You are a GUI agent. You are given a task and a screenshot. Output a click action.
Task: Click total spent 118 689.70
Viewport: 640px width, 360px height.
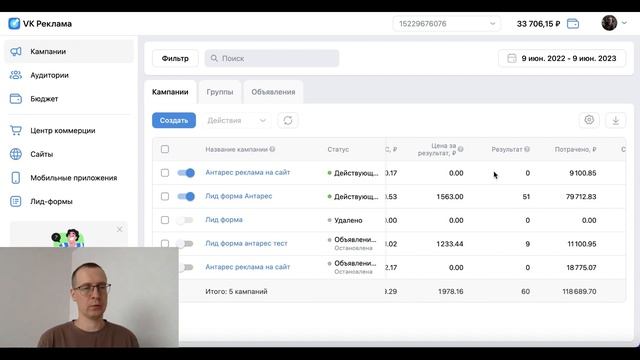[x=579, y=291]
